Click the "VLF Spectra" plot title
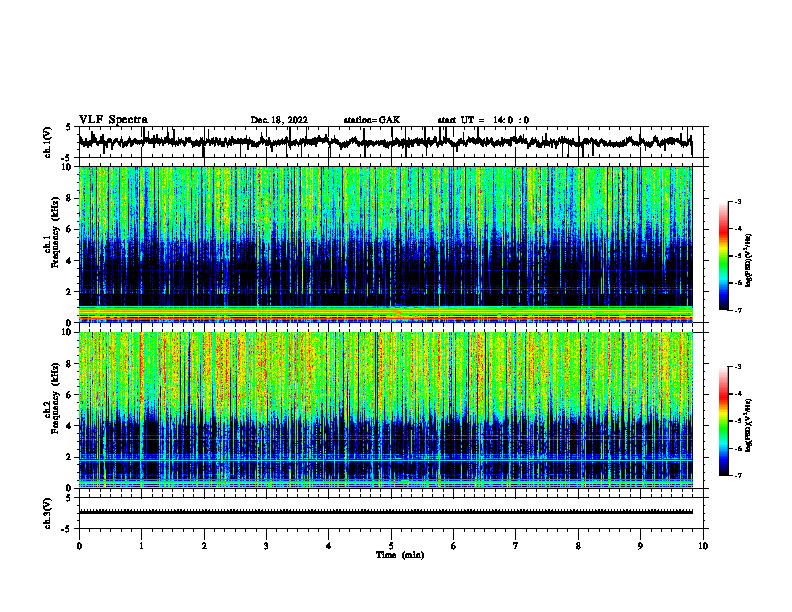 coord(113,120)
